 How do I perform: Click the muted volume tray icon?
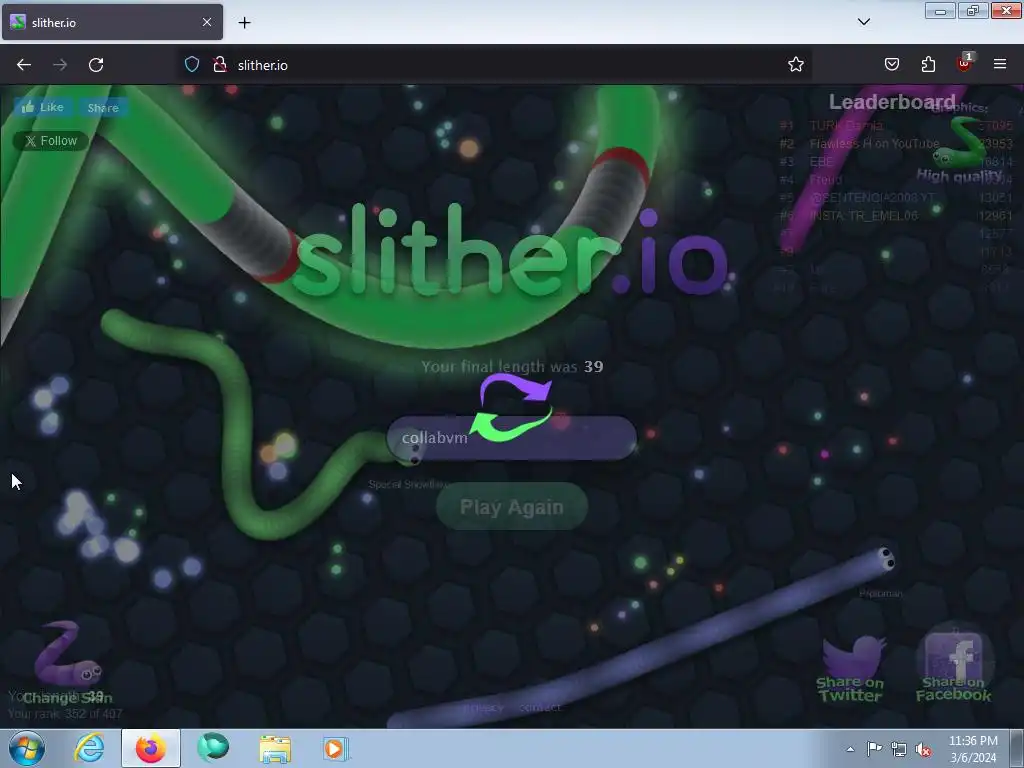coord(923,749)
